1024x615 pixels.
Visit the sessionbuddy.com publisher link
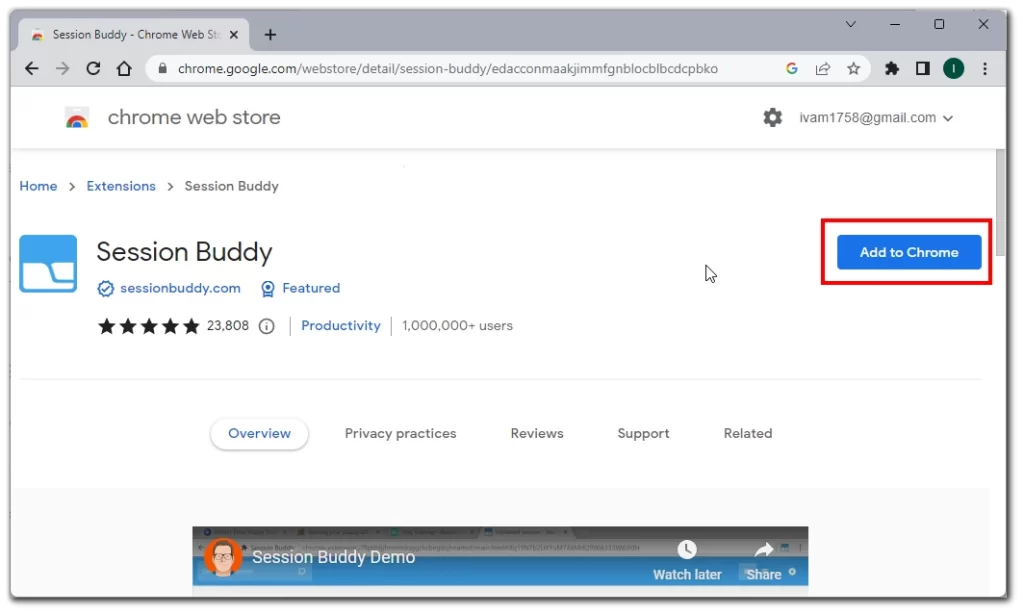click(180, 289)
